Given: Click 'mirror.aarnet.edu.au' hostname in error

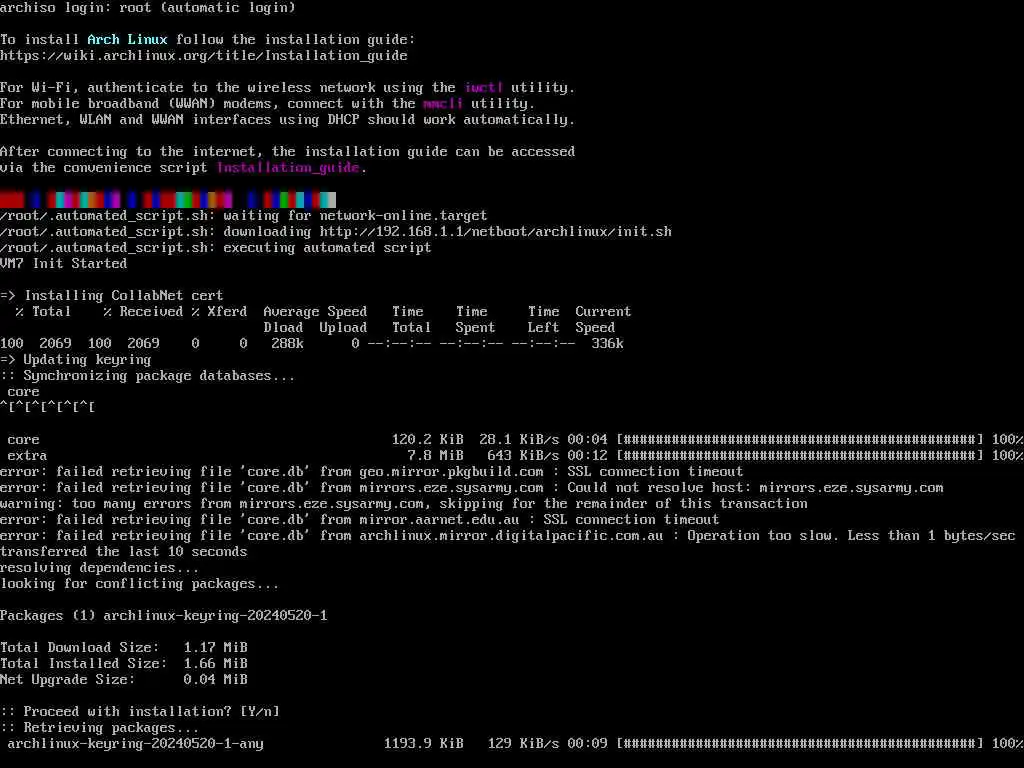Looking at the screenshot, I should click(x=440, y=519).
